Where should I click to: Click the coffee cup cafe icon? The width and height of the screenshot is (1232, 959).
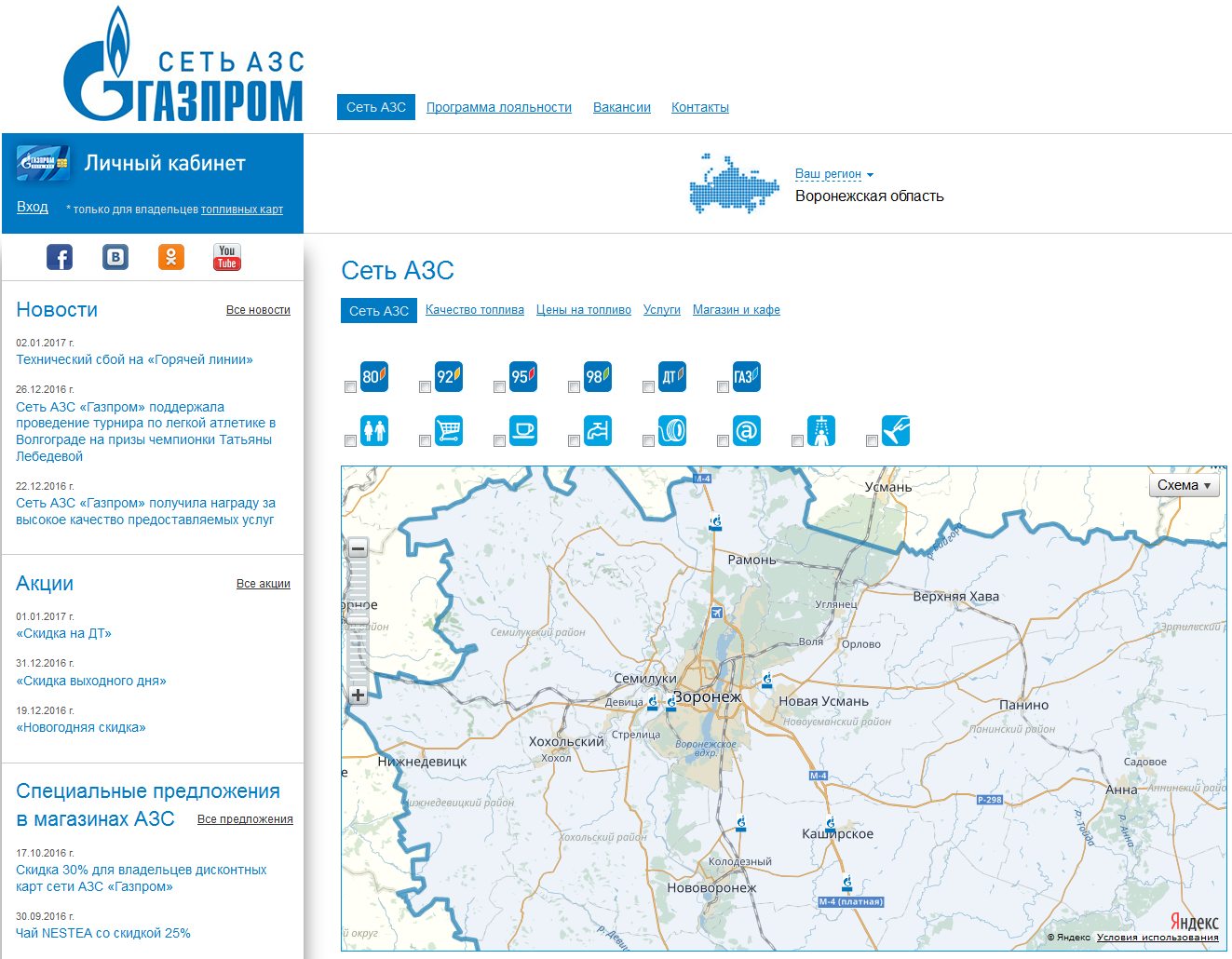523,430
